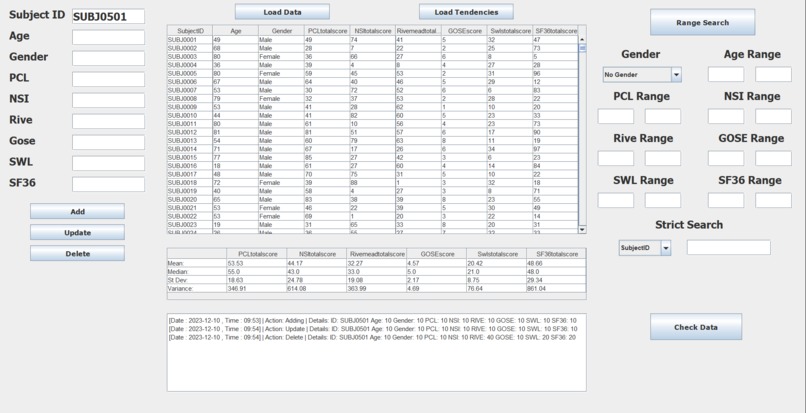
Task: Focus the Gender input field on left
Action: coord(108,58)
